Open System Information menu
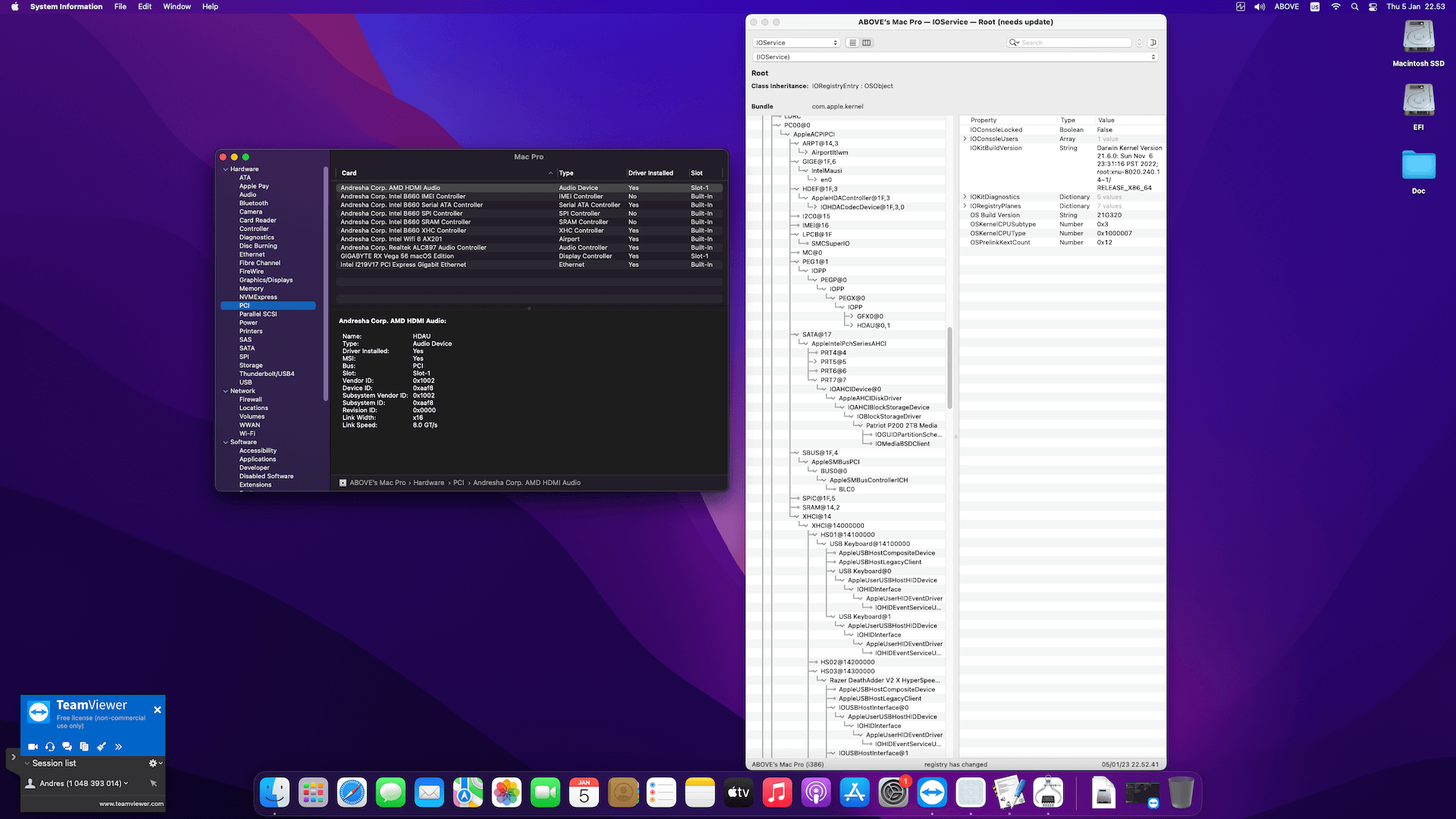 (x=66, y=7)
